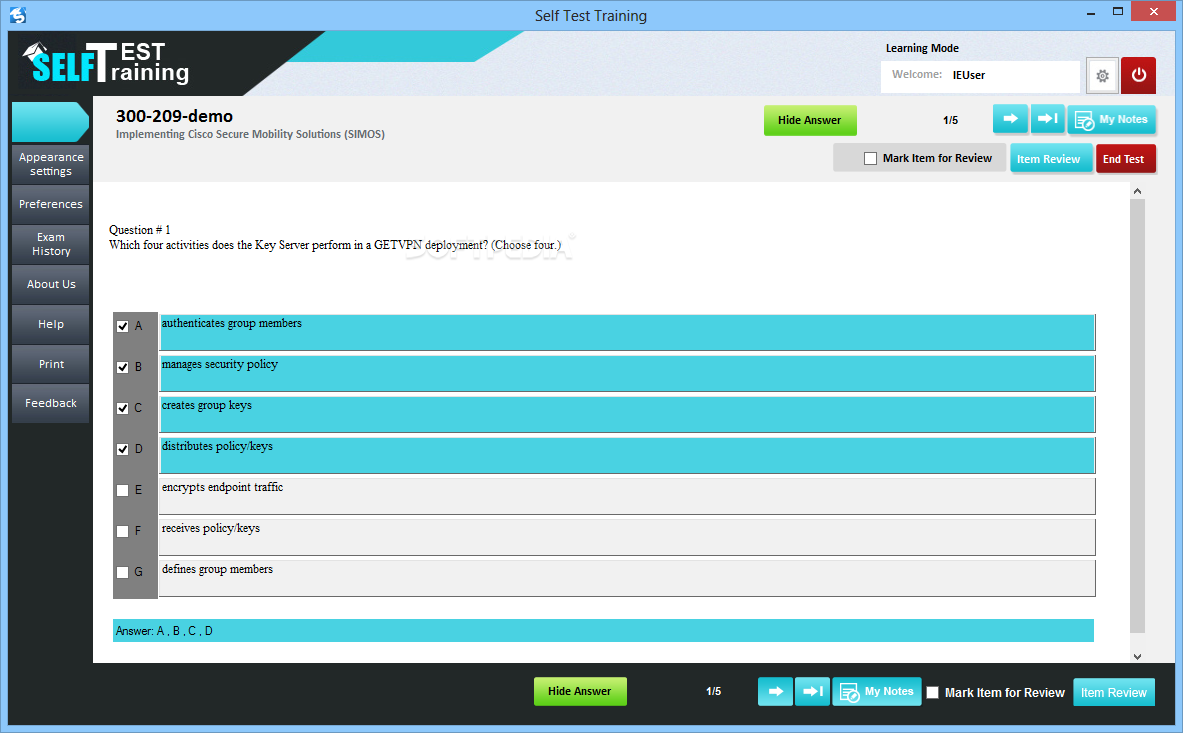Image resolution: width=1183 pixels, height=733 pixels.
Task: Click the Welcome IEUser field
Action: 980,75
